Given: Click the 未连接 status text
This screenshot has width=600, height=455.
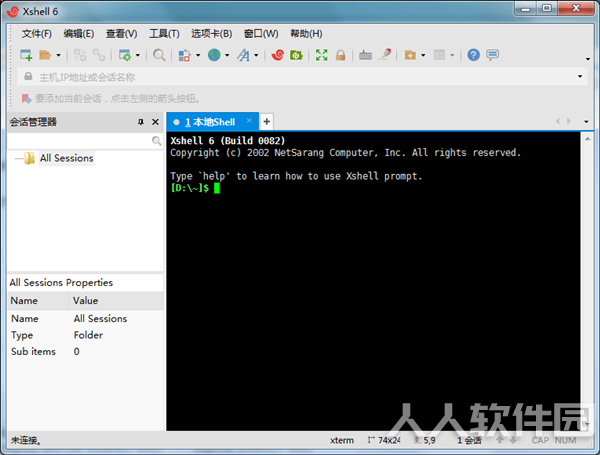Looking at the screenshot, I should [26, 440].
